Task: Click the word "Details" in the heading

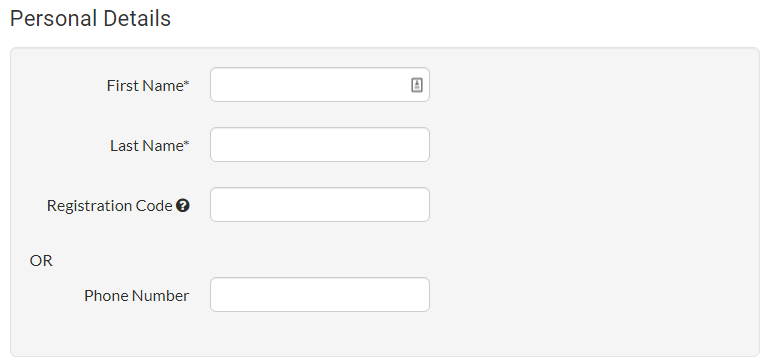Action: coord(137,19)
